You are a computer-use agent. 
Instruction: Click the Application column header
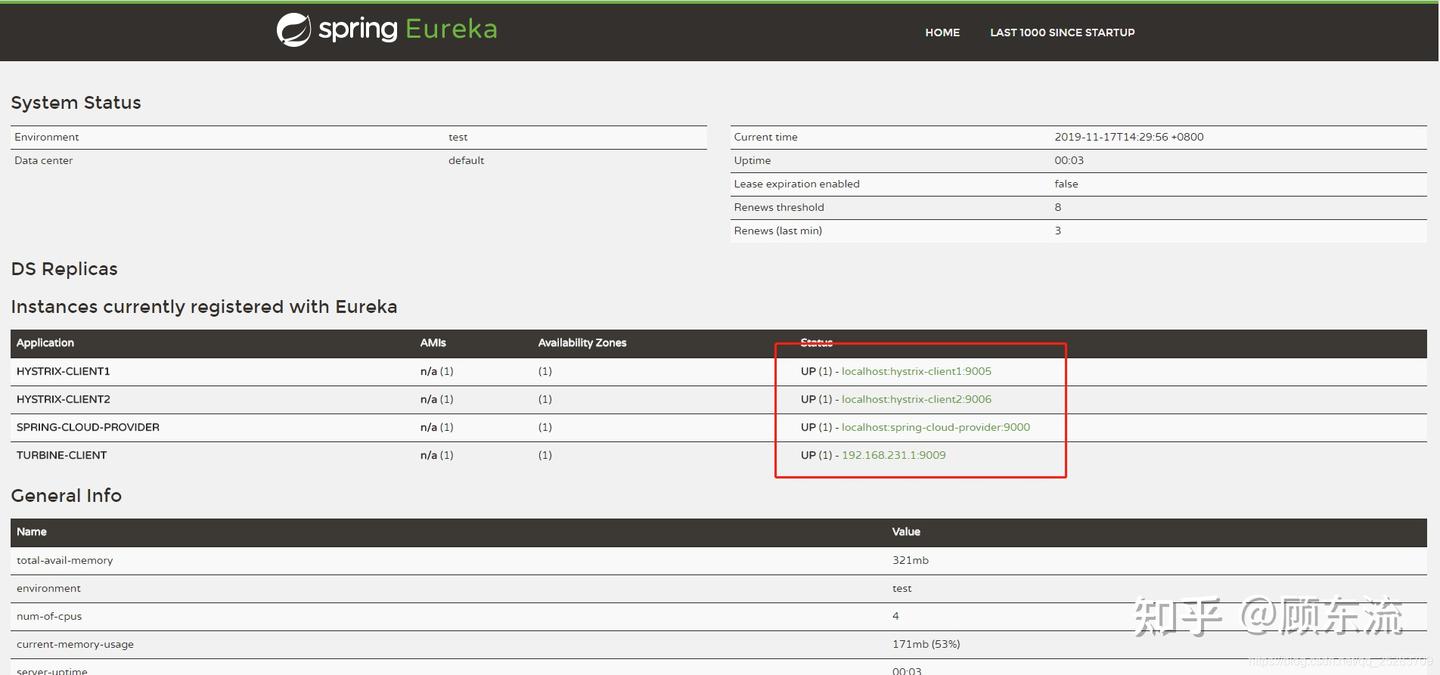(x=45, y=343)
